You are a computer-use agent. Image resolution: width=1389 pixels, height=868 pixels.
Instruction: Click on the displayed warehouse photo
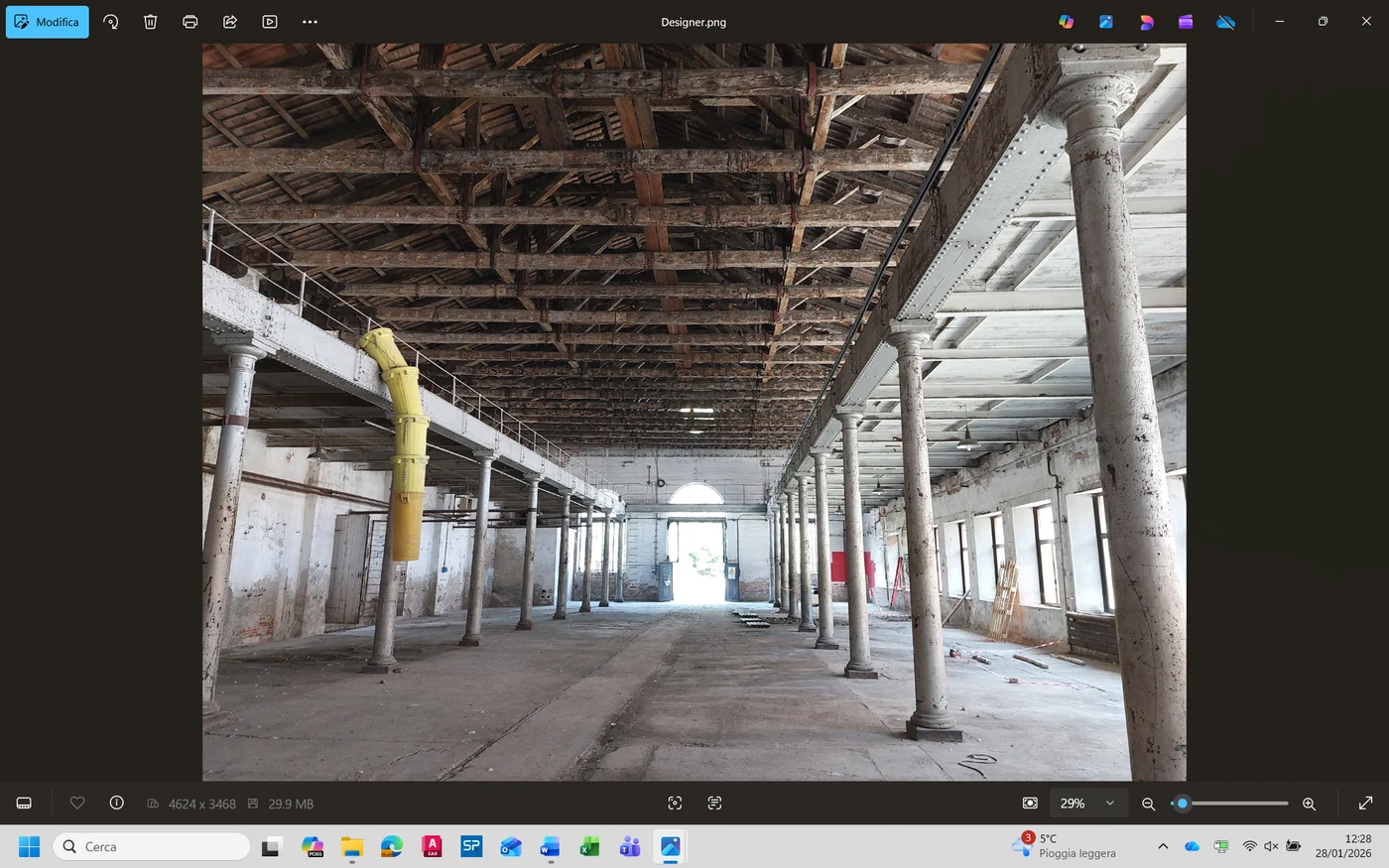[x=694, y=412]
